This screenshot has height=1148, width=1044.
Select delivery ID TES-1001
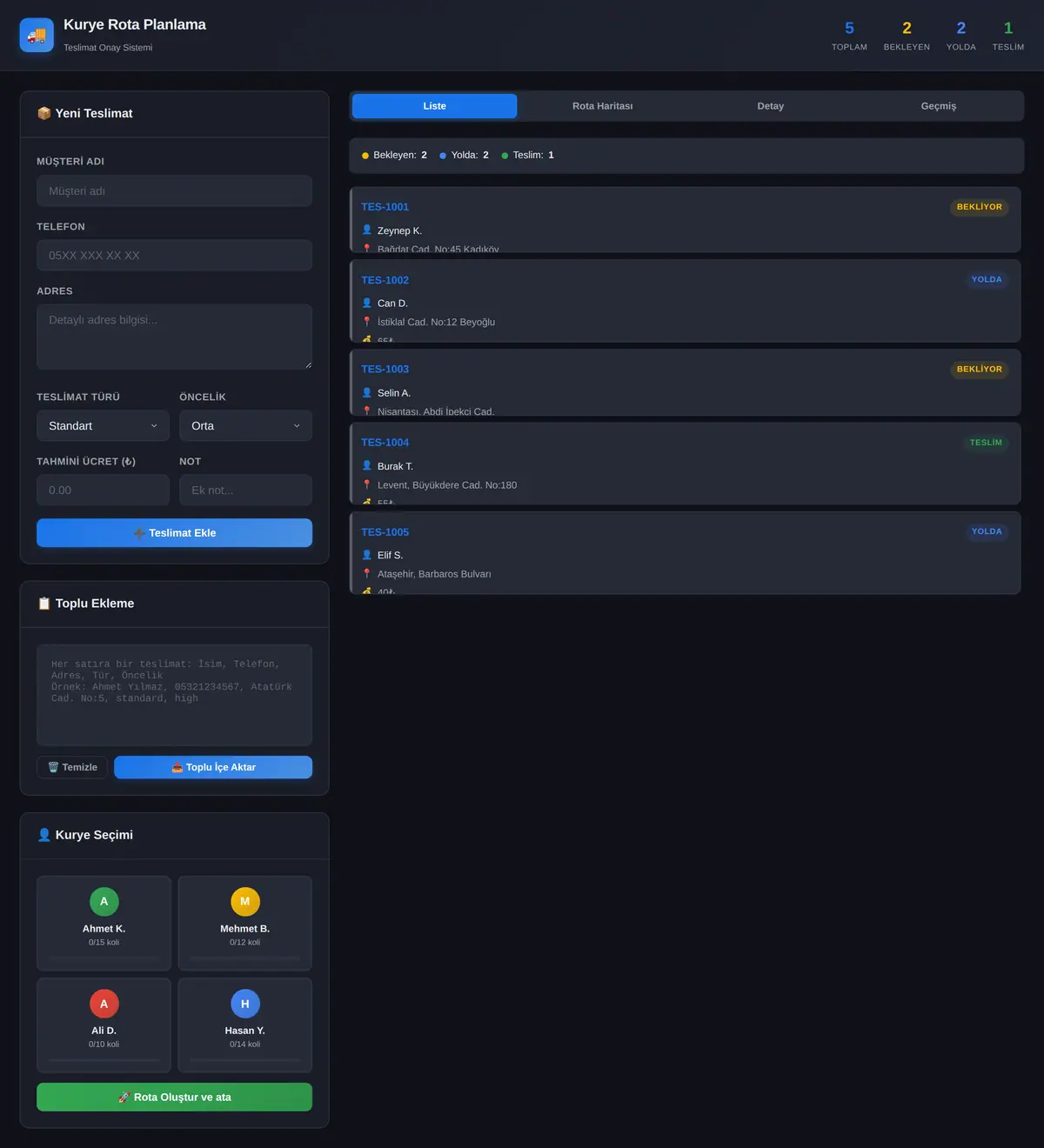[x=385, y=207]
